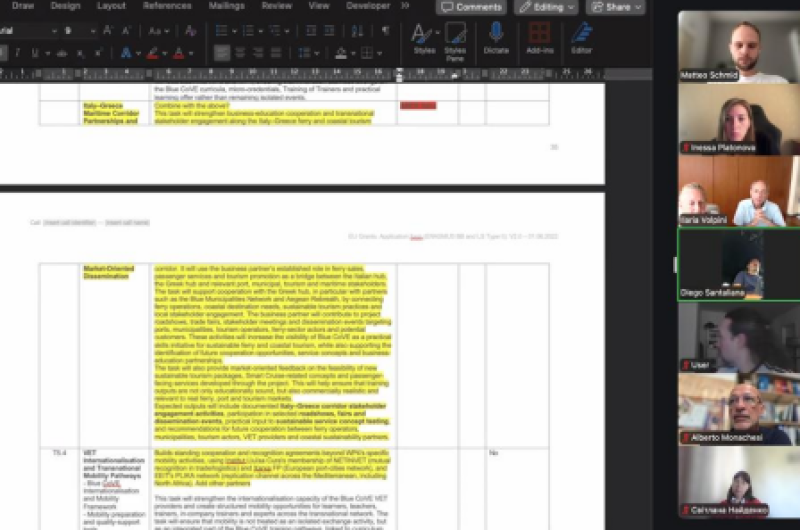Screen dimensions: 800x530
Task: Apply the red font color
Action: [179, 53]
